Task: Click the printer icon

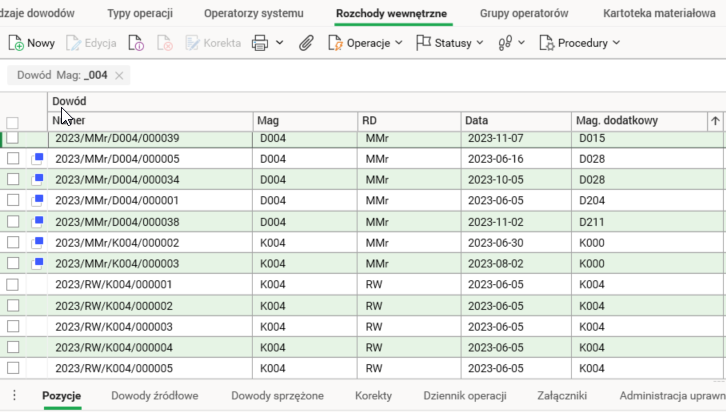Action: pos(260,43)
